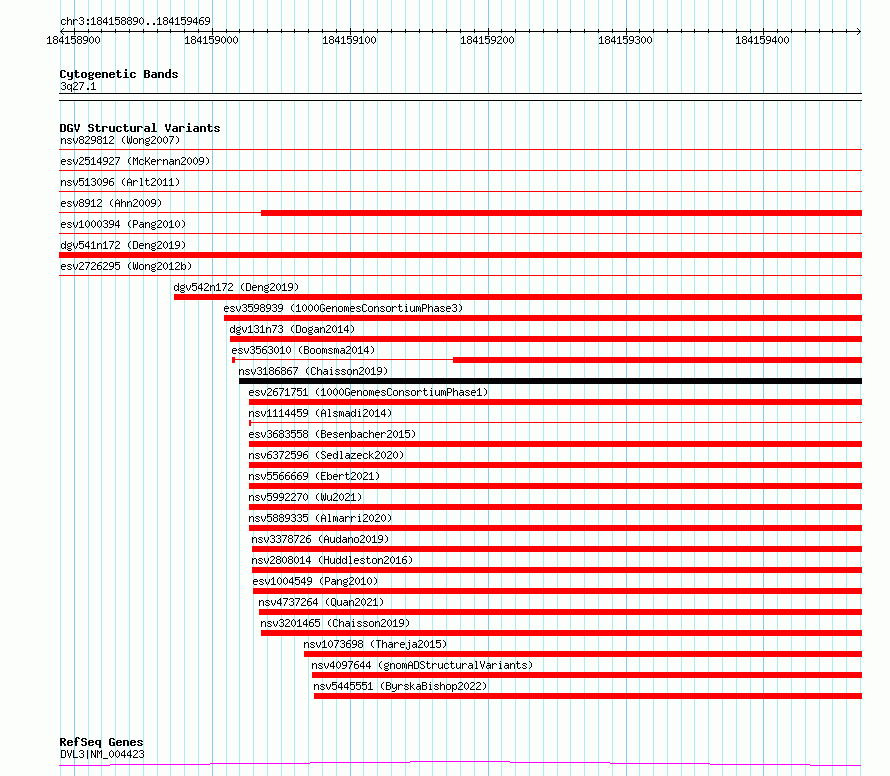Select gene DVL3|NM_004423 label
890x776 pixels.
coord(102,754)
